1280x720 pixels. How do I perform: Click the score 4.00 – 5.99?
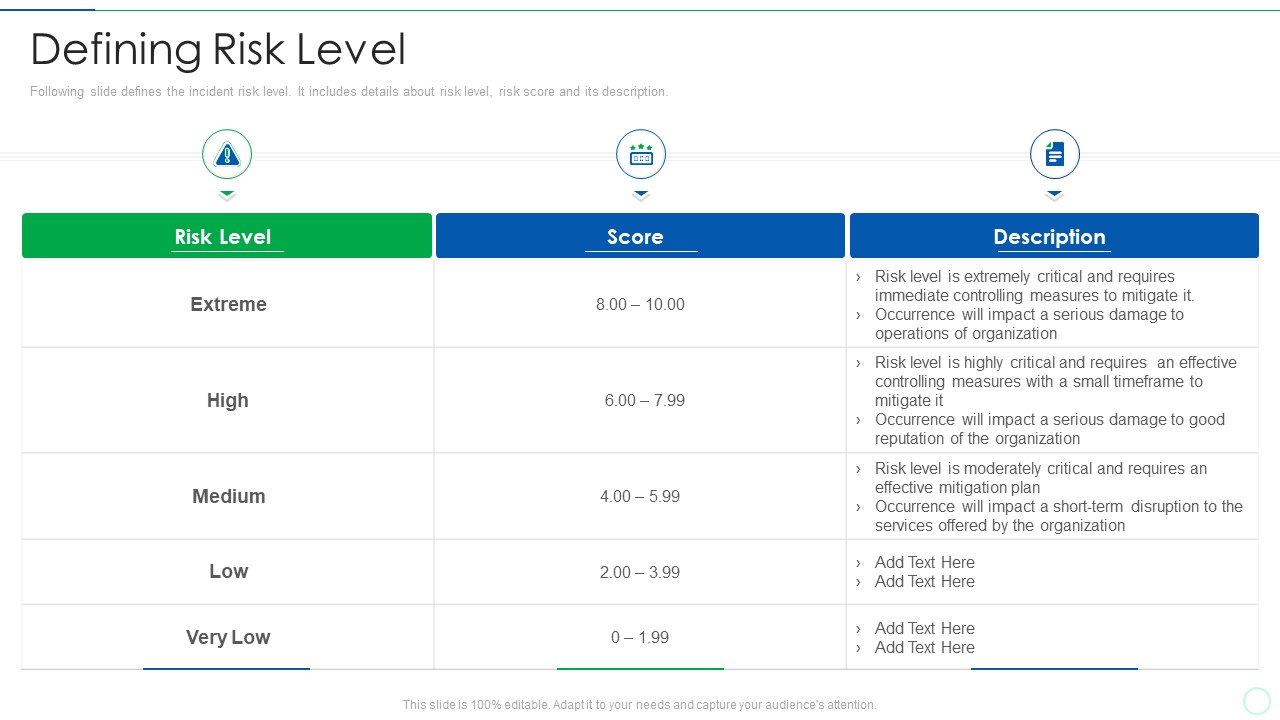(640, 496)
